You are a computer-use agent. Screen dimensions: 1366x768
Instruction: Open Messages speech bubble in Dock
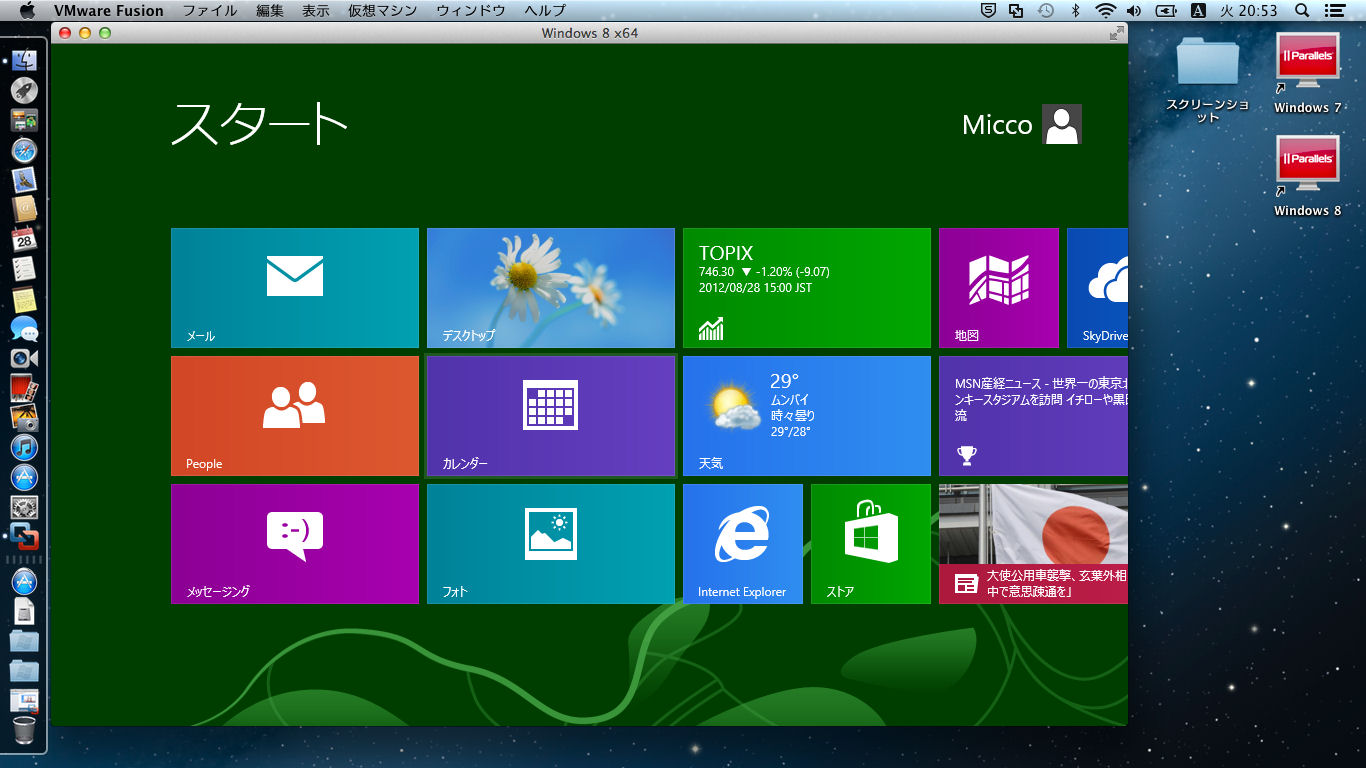pos(25,329)
